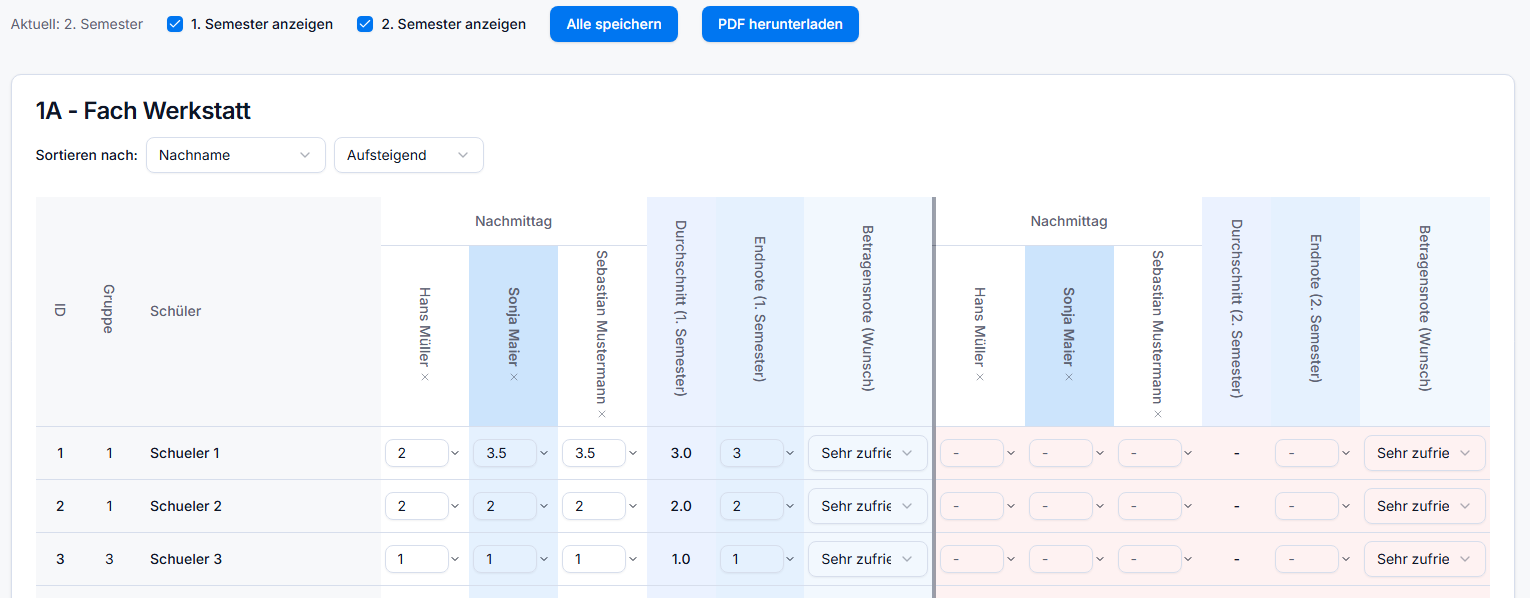Viewport: 1530px width, 598px height.
Task: Click the '1A - Fach Werkstatt' heading
Action: click(x=143, y=110)
